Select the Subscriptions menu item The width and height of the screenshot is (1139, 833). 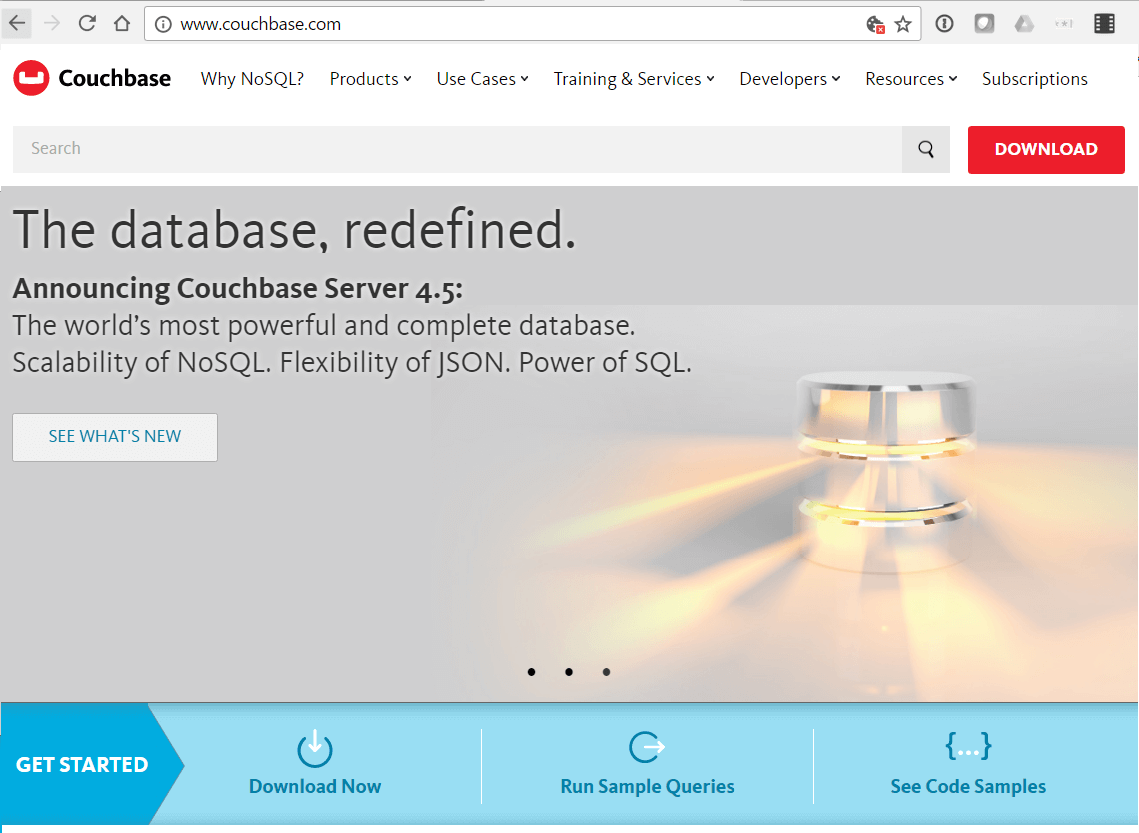tap(1034, 78)
